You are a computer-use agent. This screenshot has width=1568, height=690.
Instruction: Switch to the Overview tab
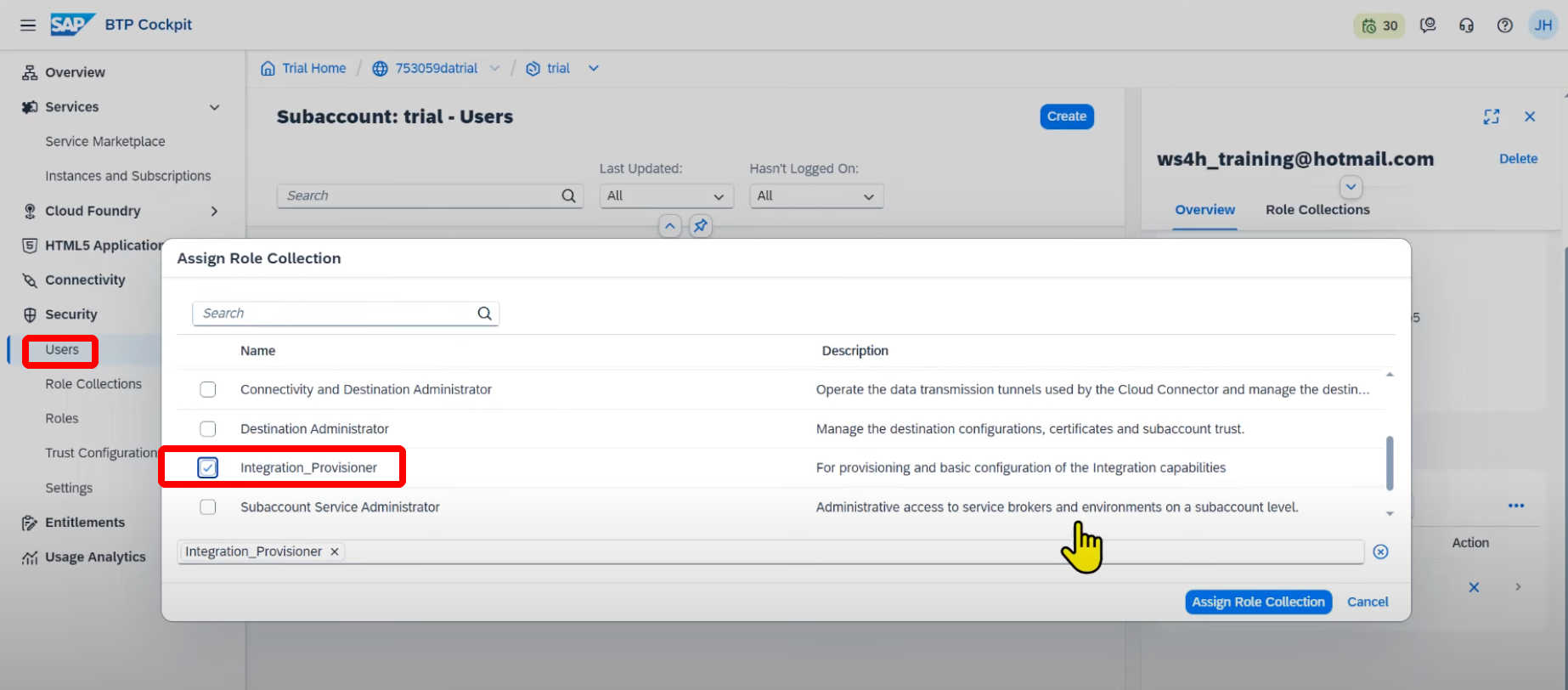(x=1204, y=210)
